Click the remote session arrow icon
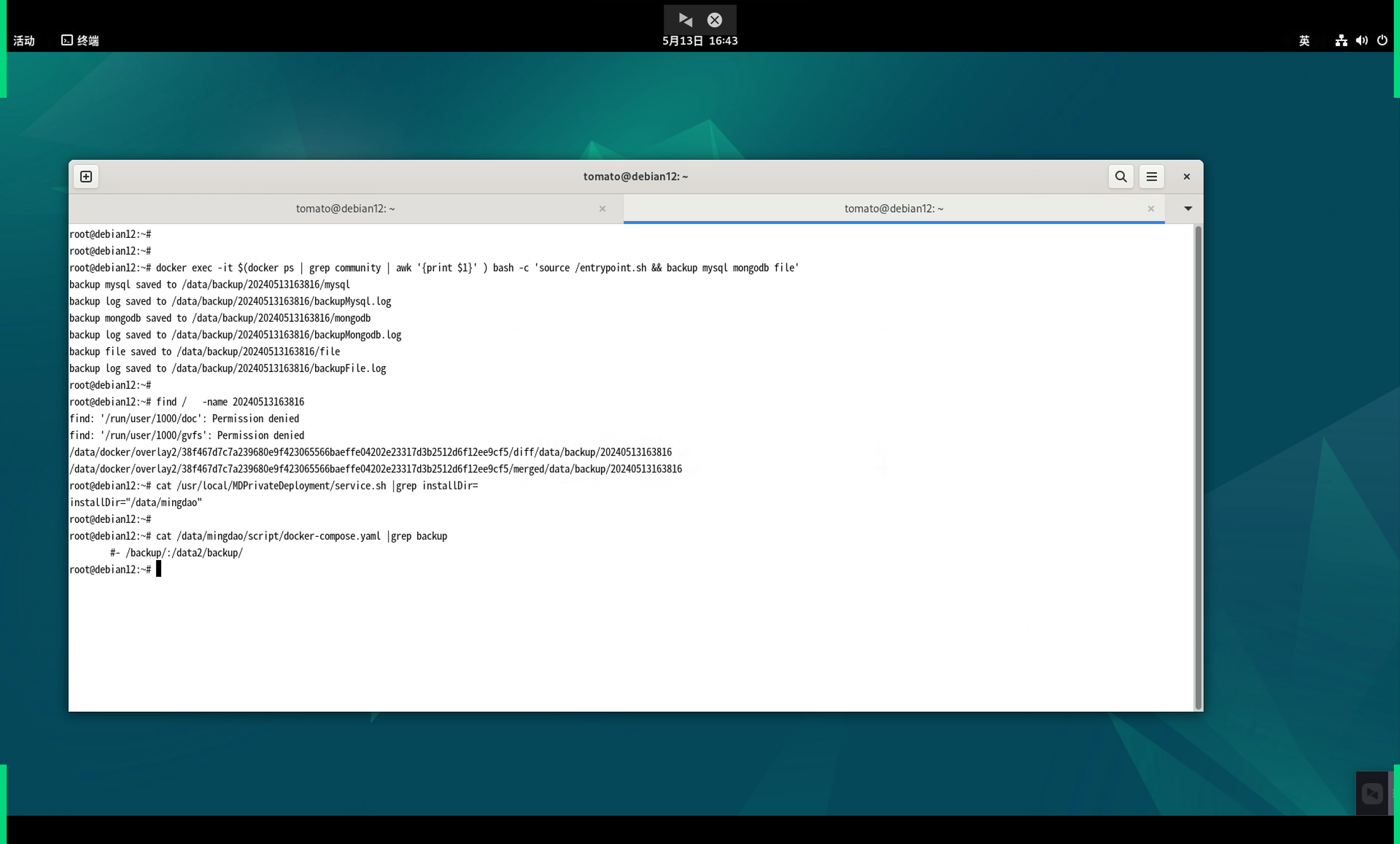Image resolution: width=1400 pixels, height=844 pixels. (685, 20)
